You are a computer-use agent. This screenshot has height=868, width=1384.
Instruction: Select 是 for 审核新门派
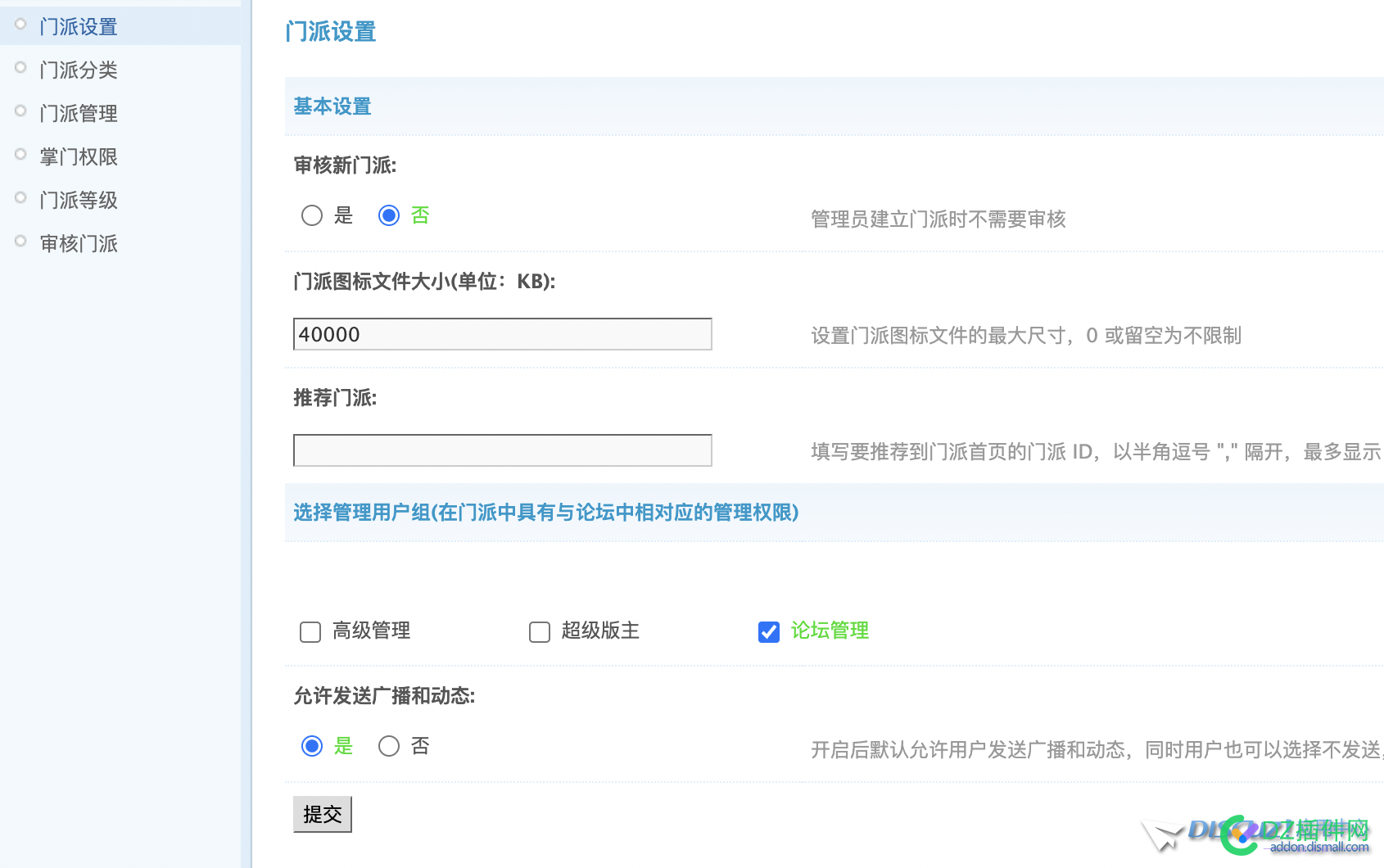tap(312, 215)
